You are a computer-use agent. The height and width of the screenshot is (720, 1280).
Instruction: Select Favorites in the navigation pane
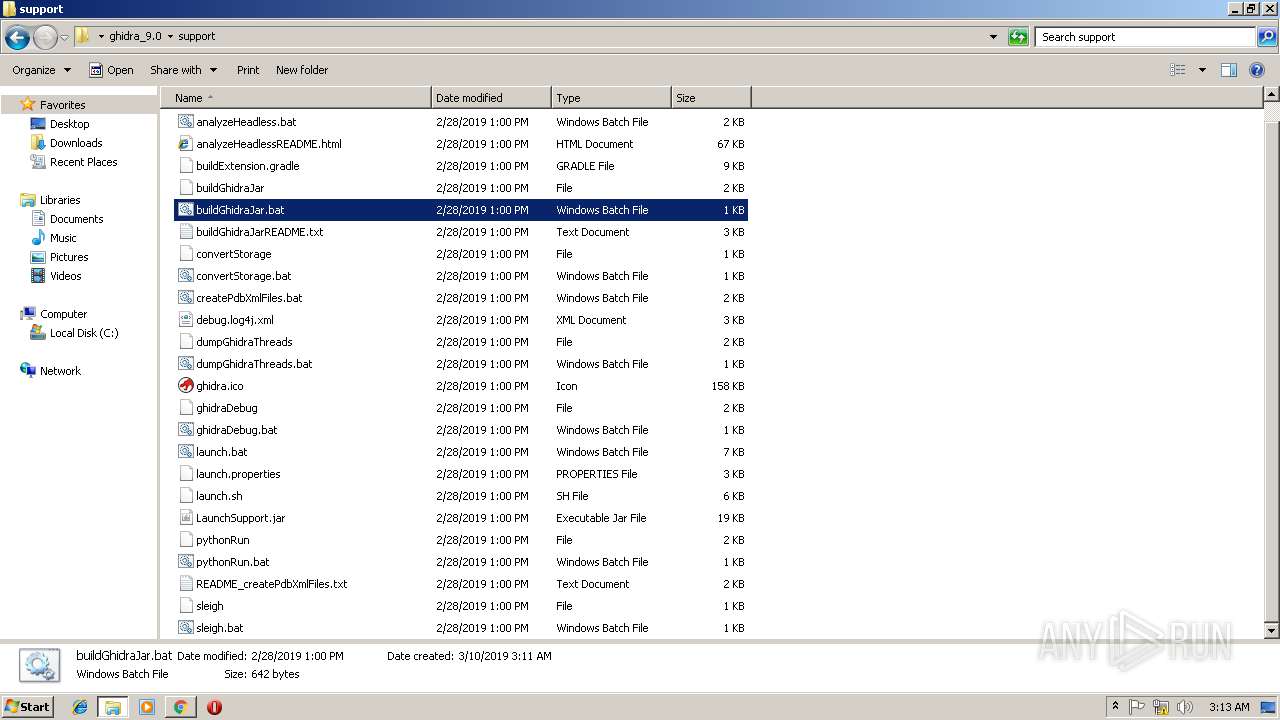[x=62, y=105]
